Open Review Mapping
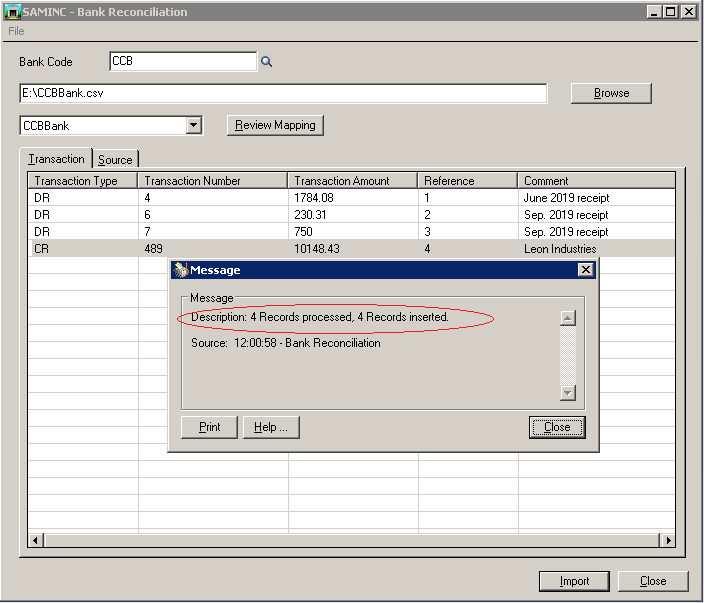The height and width of the screenshot is (603, 704). tap(275, 125)
